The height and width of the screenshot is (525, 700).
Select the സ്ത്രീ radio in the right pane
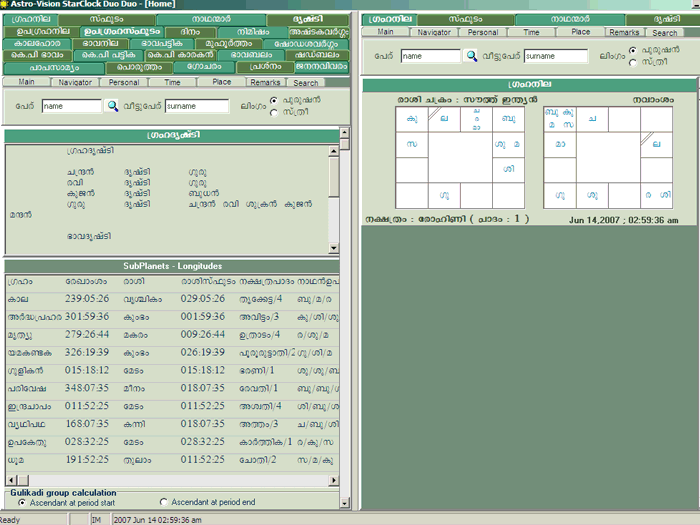633,63
